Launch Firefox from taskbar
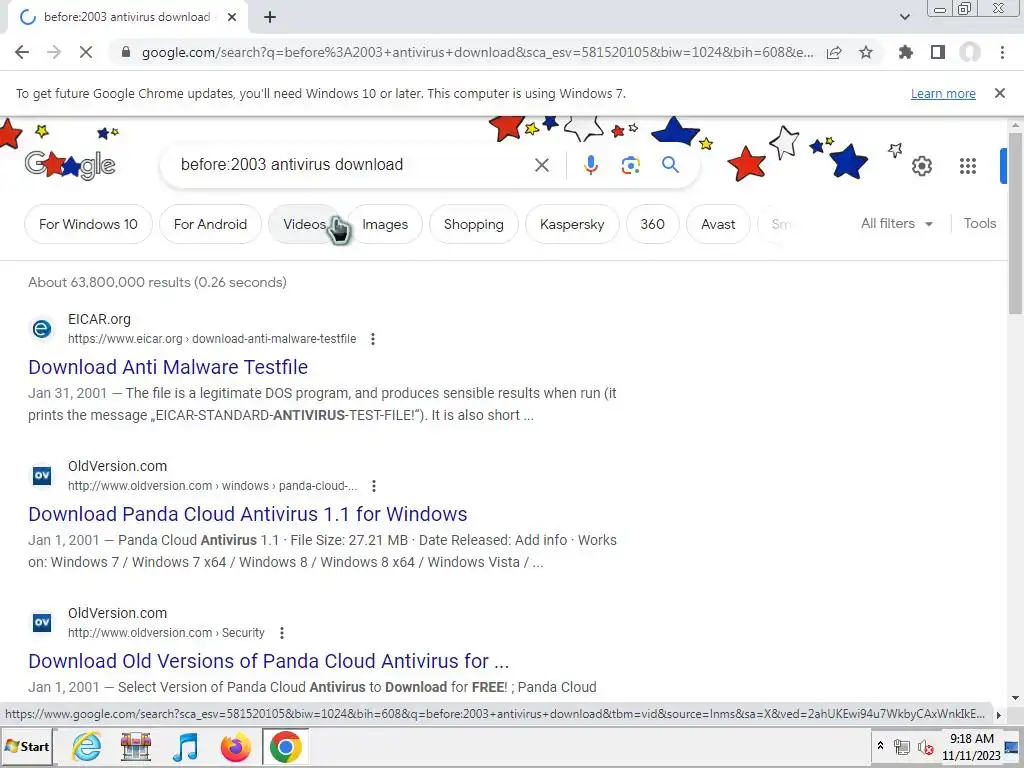This screenshot has height=768, width=1024. coord(235,746)
